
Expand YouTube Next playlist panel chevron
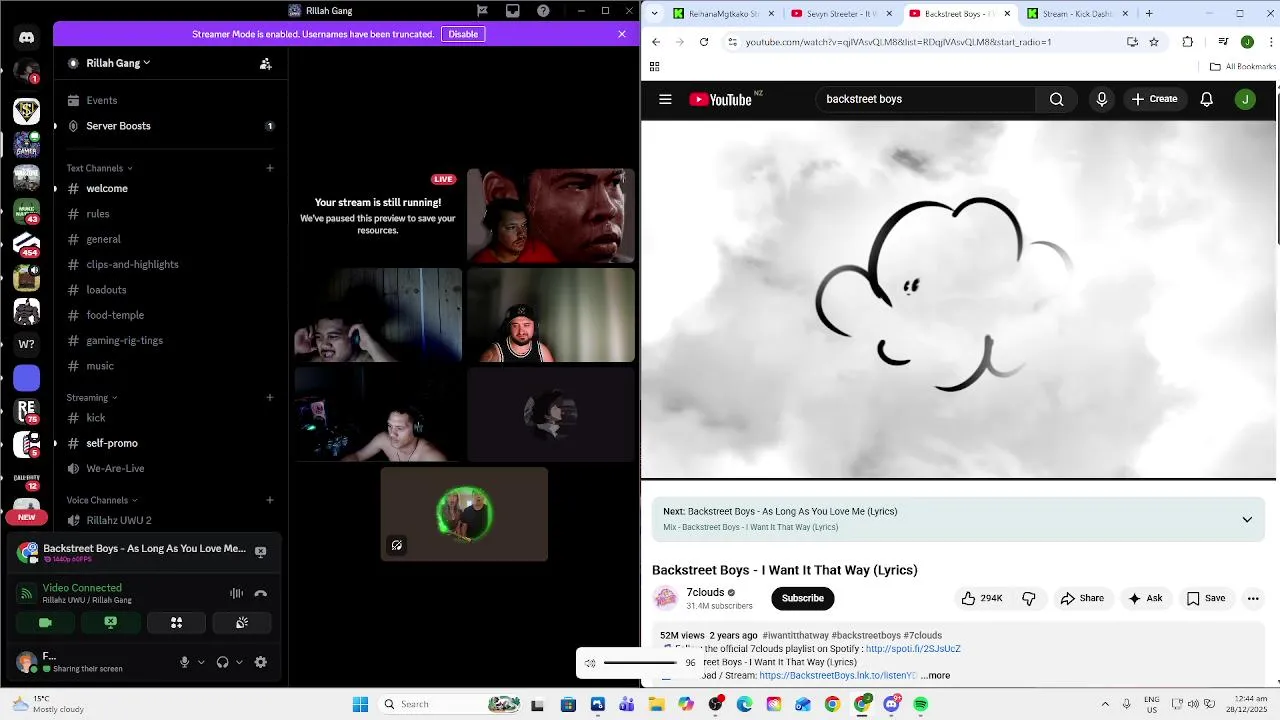(x=1247, y=519)
